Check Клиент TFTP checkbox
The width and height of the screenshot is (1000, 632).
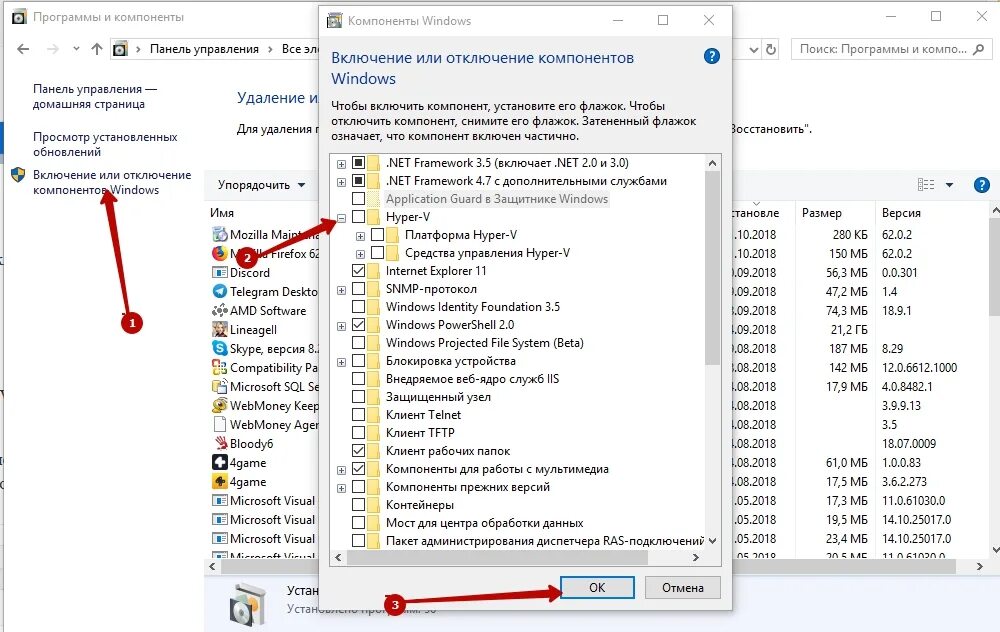coord(358,432)
